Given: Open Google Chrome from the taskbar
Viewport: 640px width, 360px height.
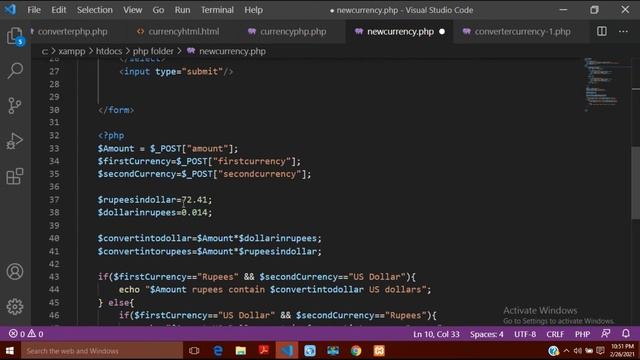Looking at the screenshot, I should 356,351.
